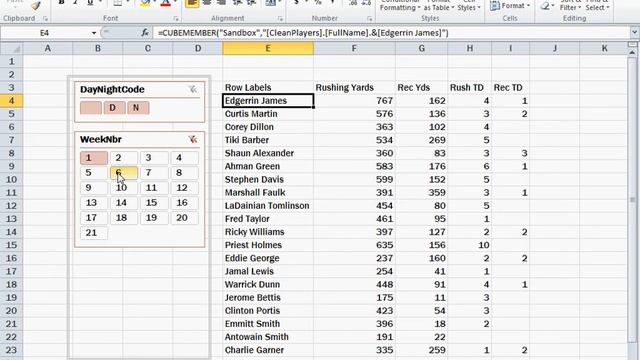Viewport: 640px width, 360px height.
Task: Click the WeekNbr slicer title
Action: coord(101,140)
